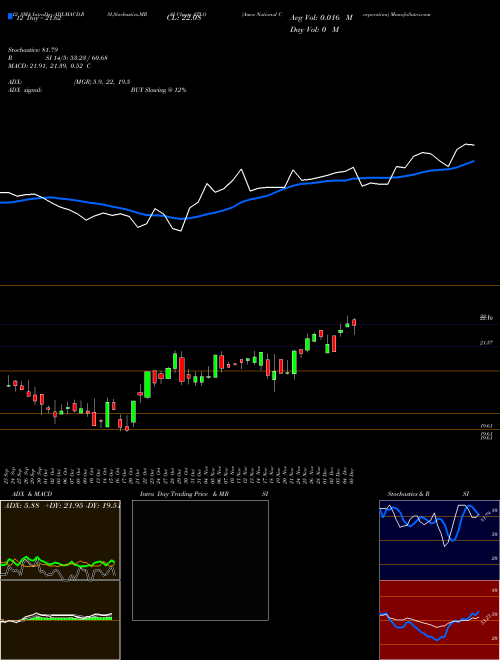Select the "Stochastics: 81.79" value
The height and width of the screenshot is (660, 500).
[x=33, y=51]
